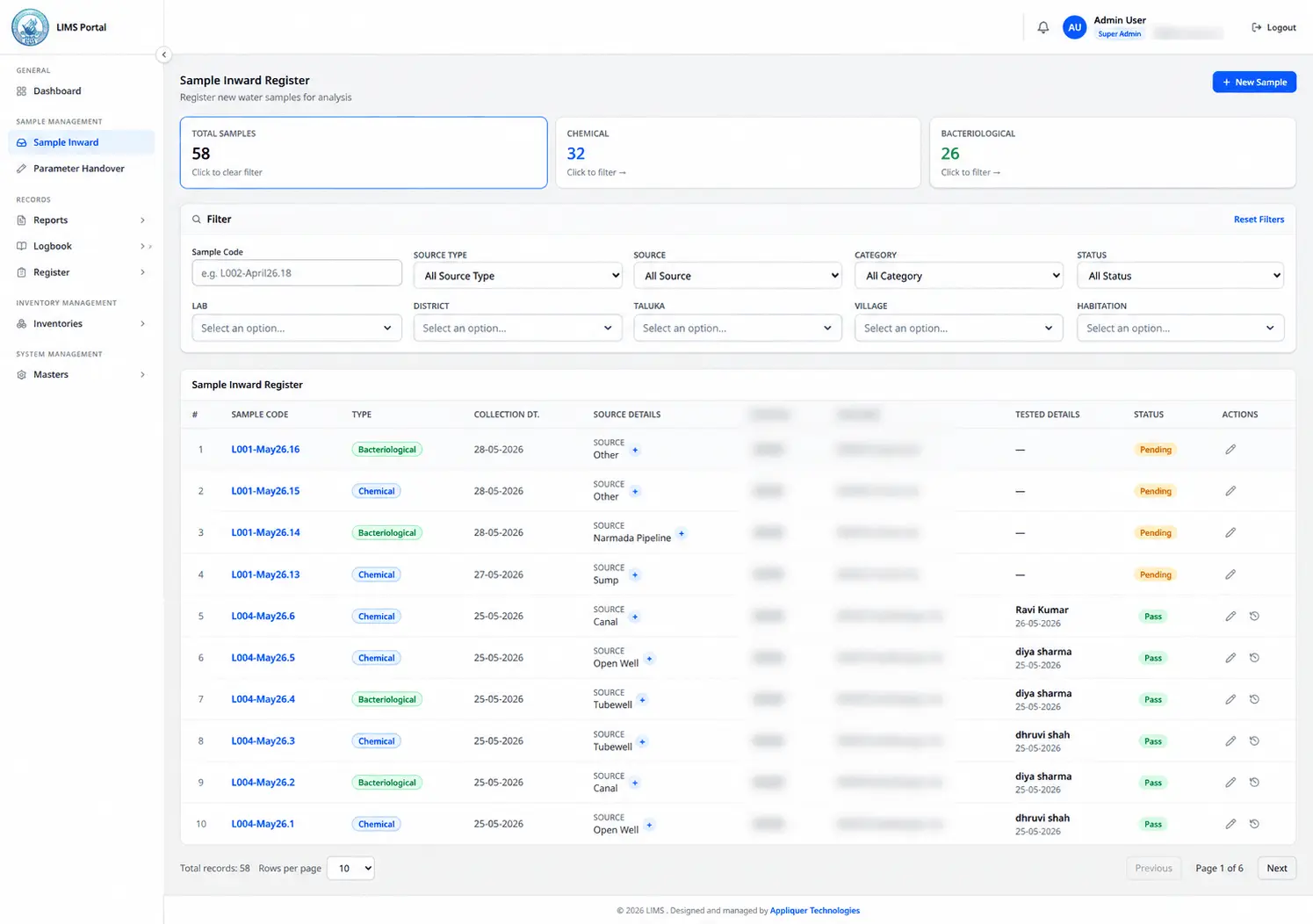1313x924 pixels.
Task: View history of sample L004-May26.6
Action: [x=1254, y=617]
